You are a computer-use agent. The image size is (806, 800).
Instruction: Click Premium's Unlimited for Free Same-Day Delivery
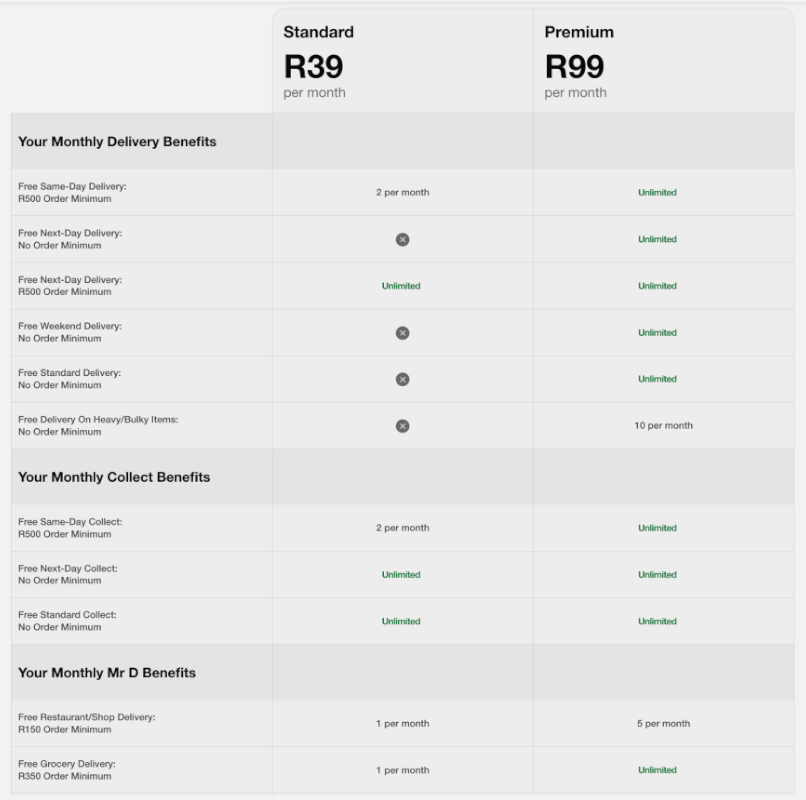657,193
